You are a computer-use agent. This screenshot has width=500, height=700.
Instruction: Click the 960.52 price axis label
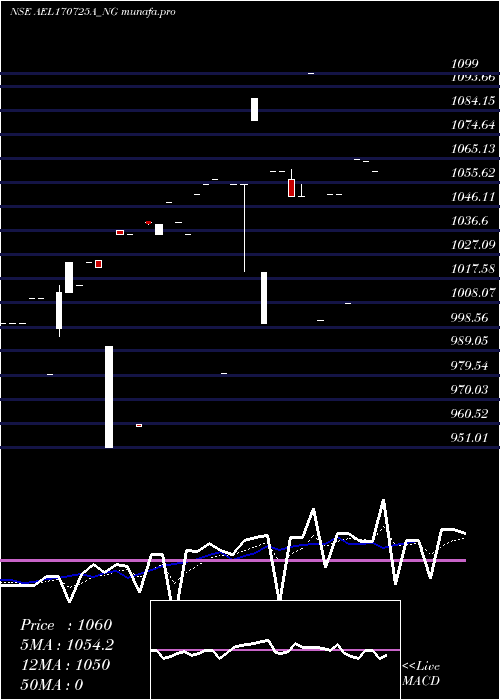(470, 414)
